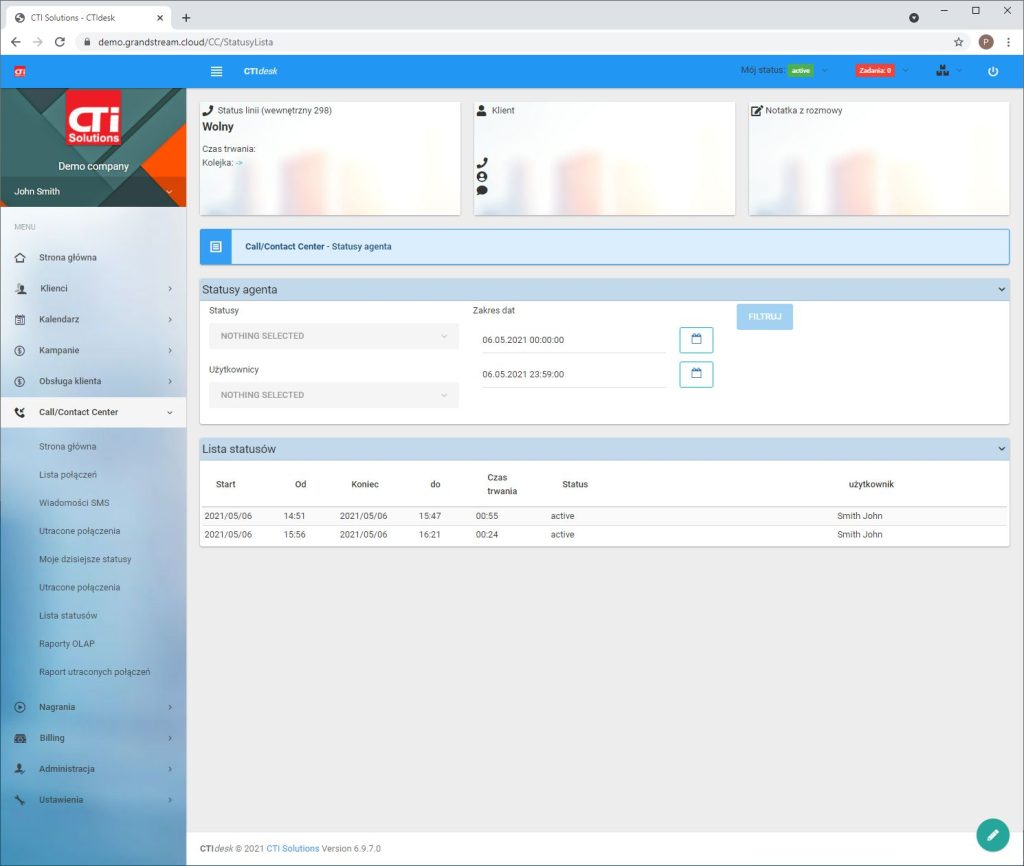
Task: Open calendar picker for start date
Action: (x=696, y=340)
